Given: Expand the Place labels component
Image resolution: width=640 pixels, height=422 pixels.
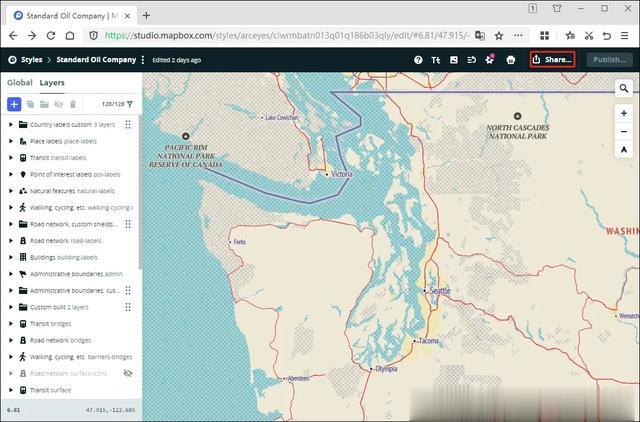Looking at the screenshot, I should [x=11, y=141].
